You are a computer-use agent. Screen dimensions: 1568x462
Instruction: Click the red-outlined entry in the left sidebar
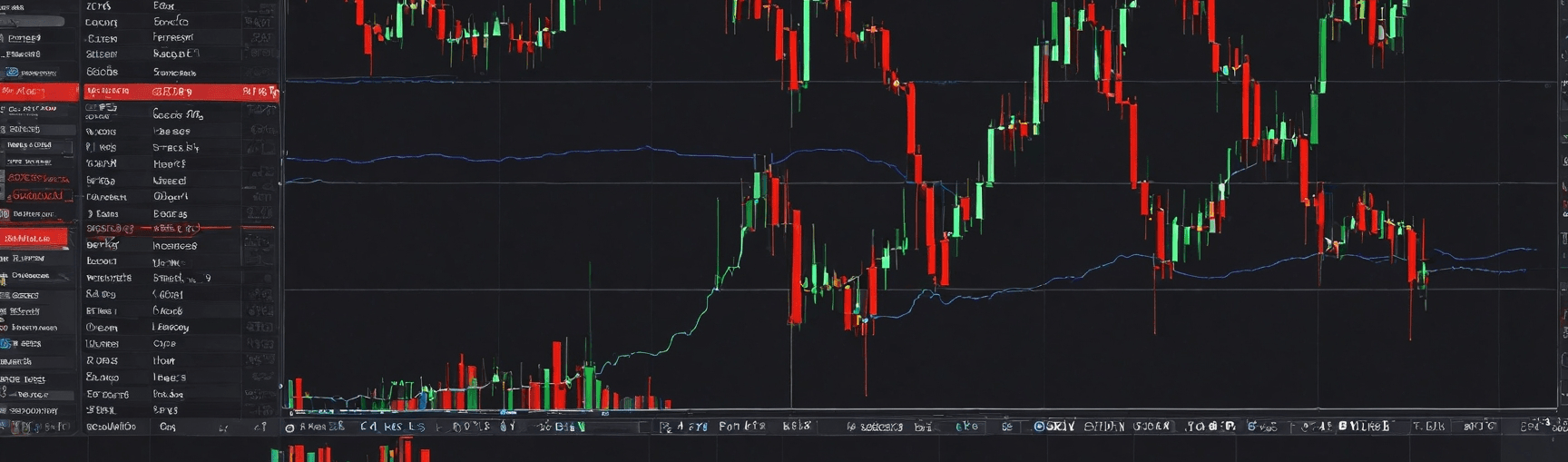coord(38,195)
